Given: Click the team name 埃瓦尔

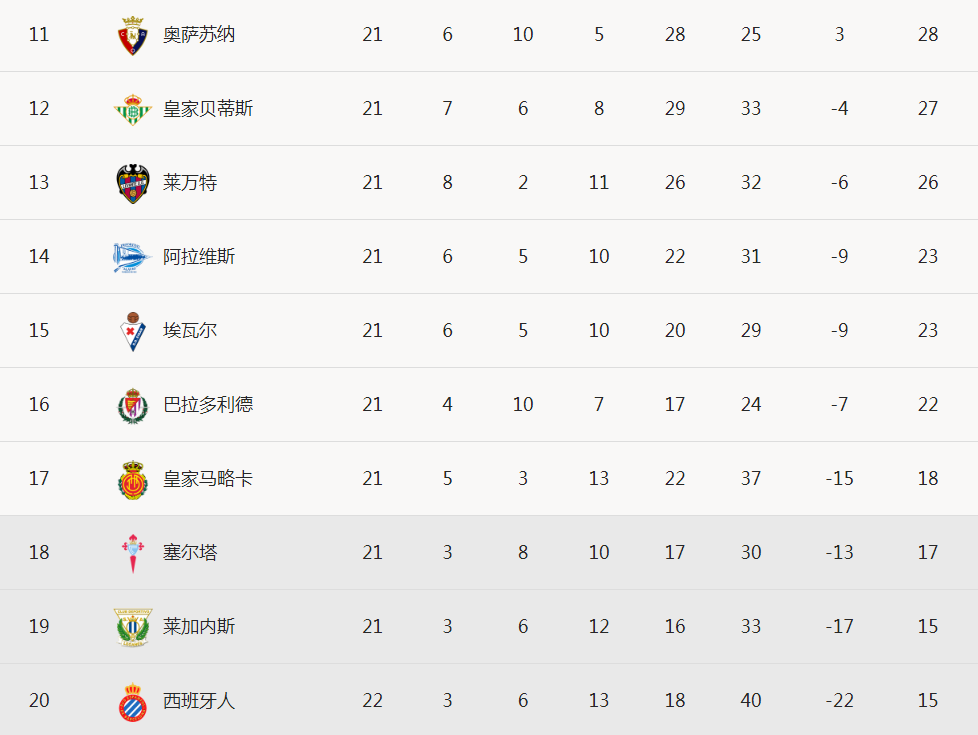Looking at the screenshot, I should (x=190, y=331).
